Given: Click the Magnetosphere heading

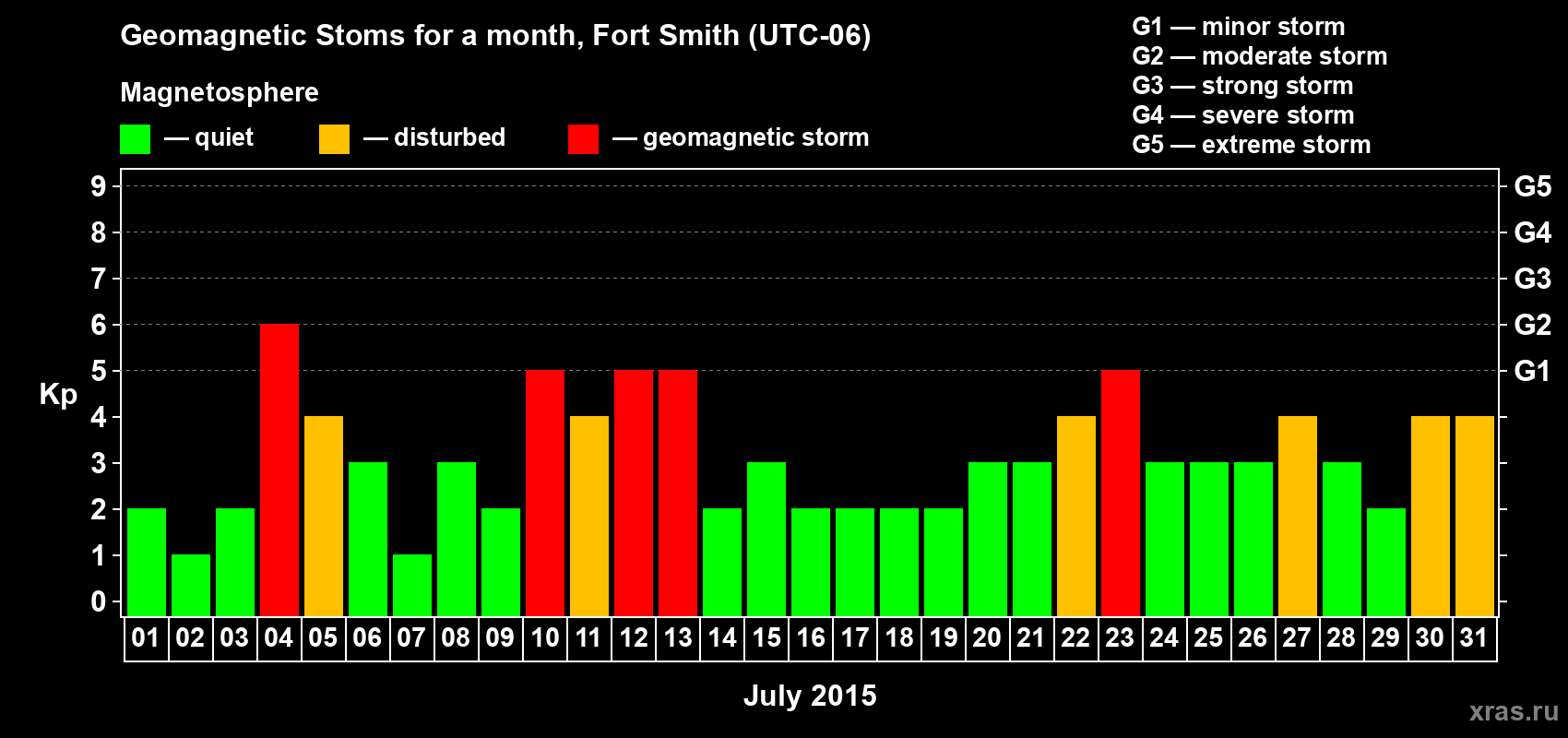Looking at the screenshot, I should 220,93.
